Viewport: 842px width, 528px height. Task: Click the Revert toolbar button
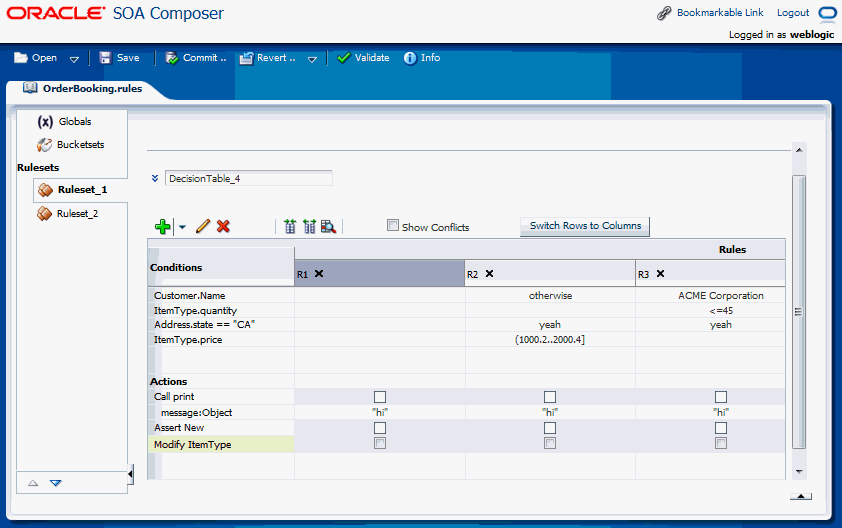pyautogui.click(x=267, y=57)
